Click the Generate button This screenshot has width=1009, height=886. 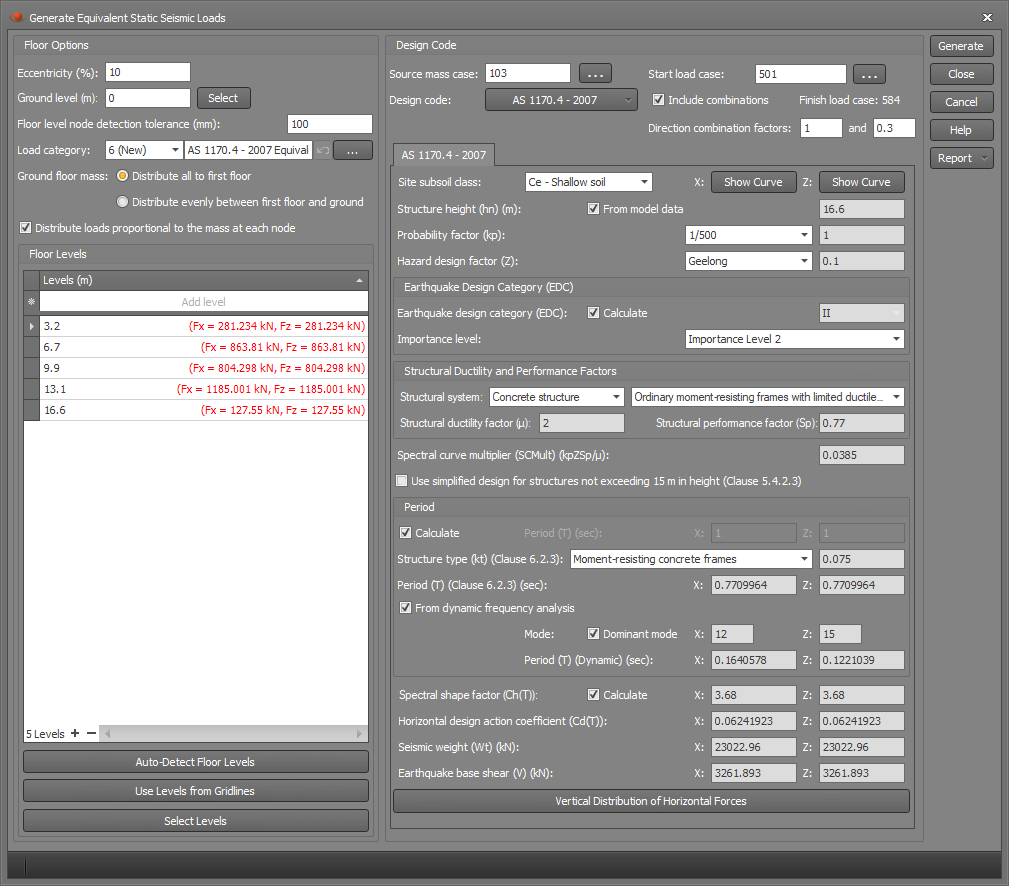(961, 46)
